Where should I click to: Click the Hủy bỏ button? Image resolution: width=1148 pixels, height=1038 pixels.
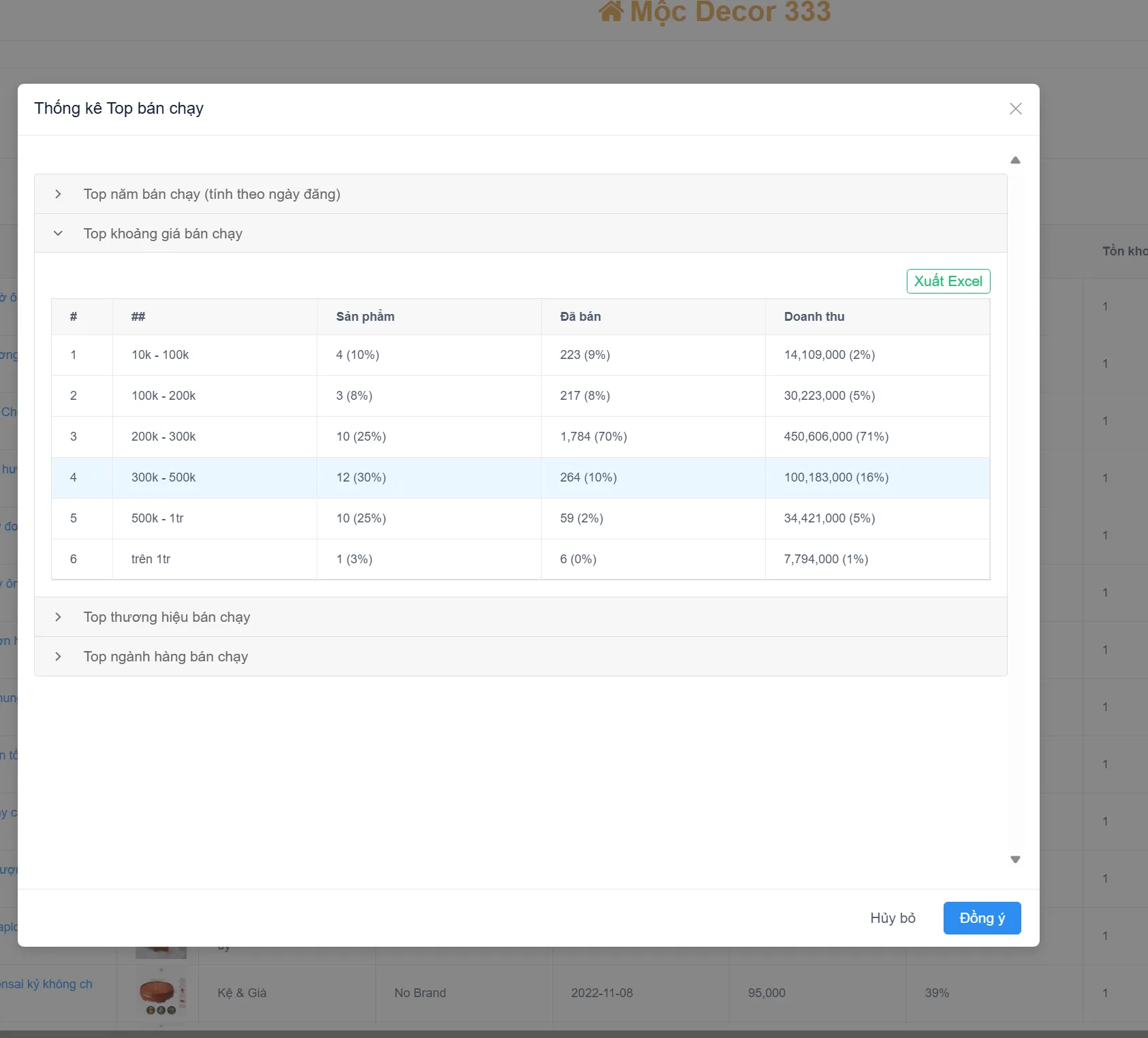coord(893,918)
